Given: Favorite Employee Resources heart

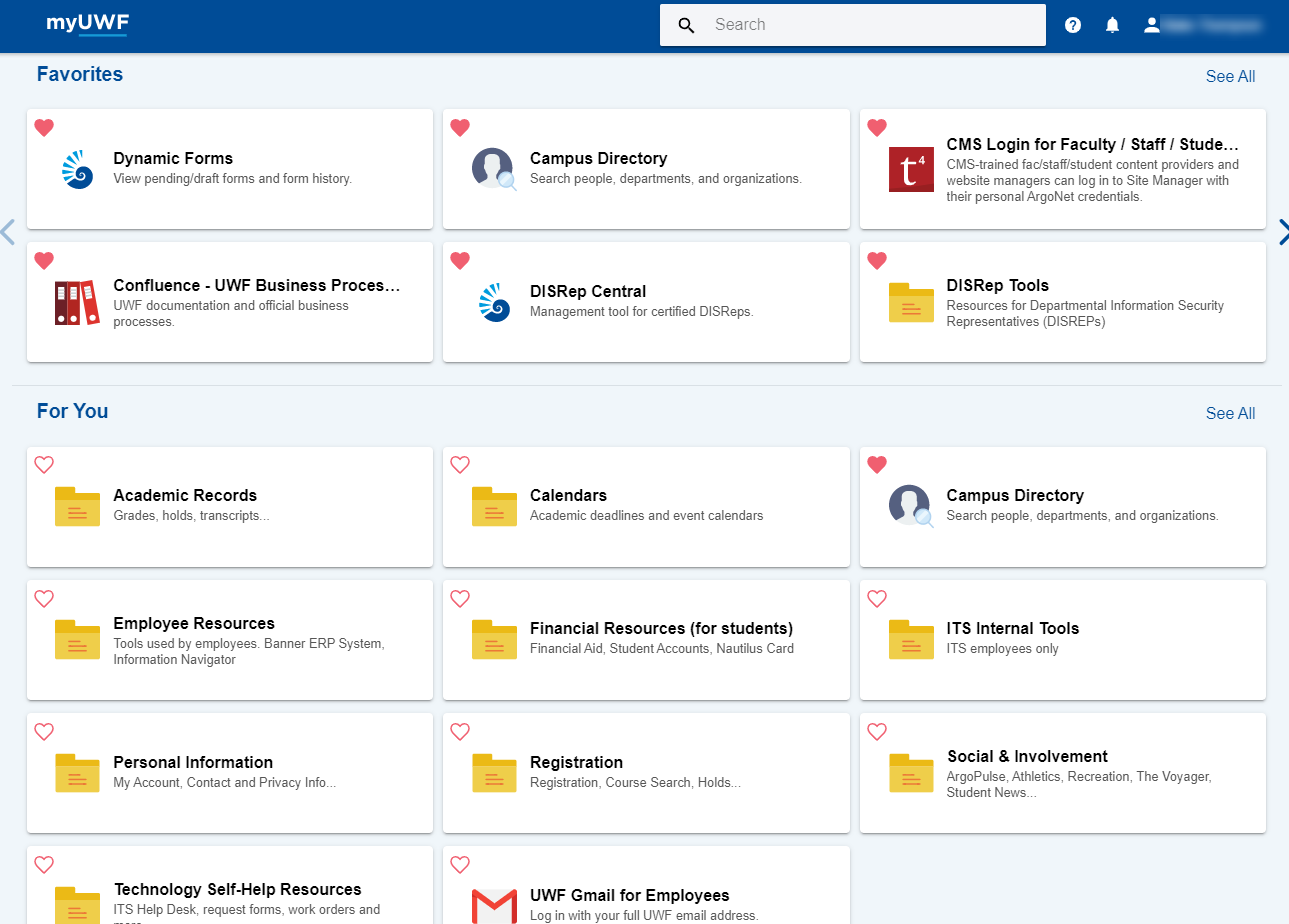Looking at the screenshot, I should pos(44,599).
